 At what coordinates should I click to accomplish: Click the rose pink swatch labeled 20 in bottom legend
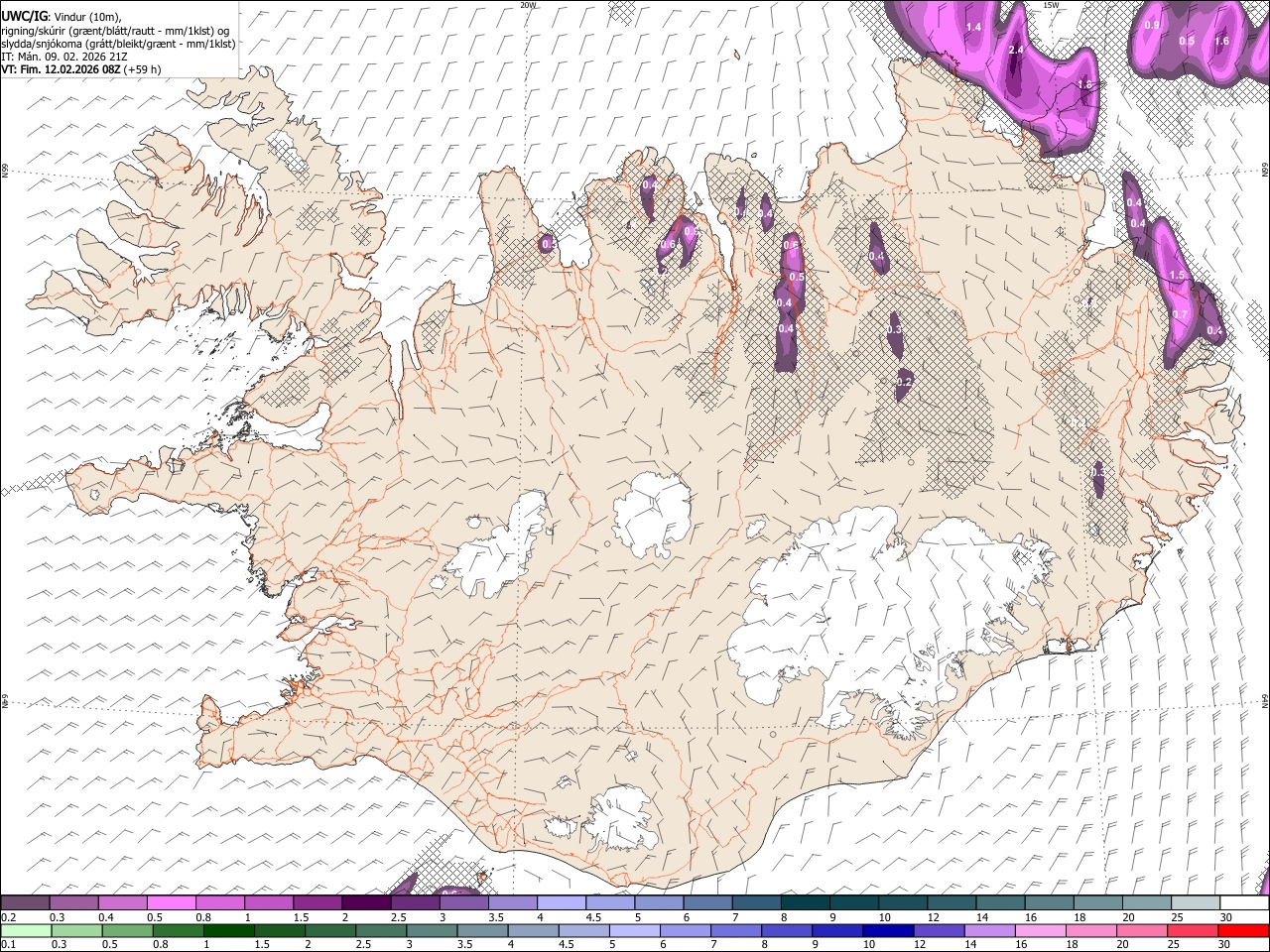pyautogui.click(x=1140, y=931)
